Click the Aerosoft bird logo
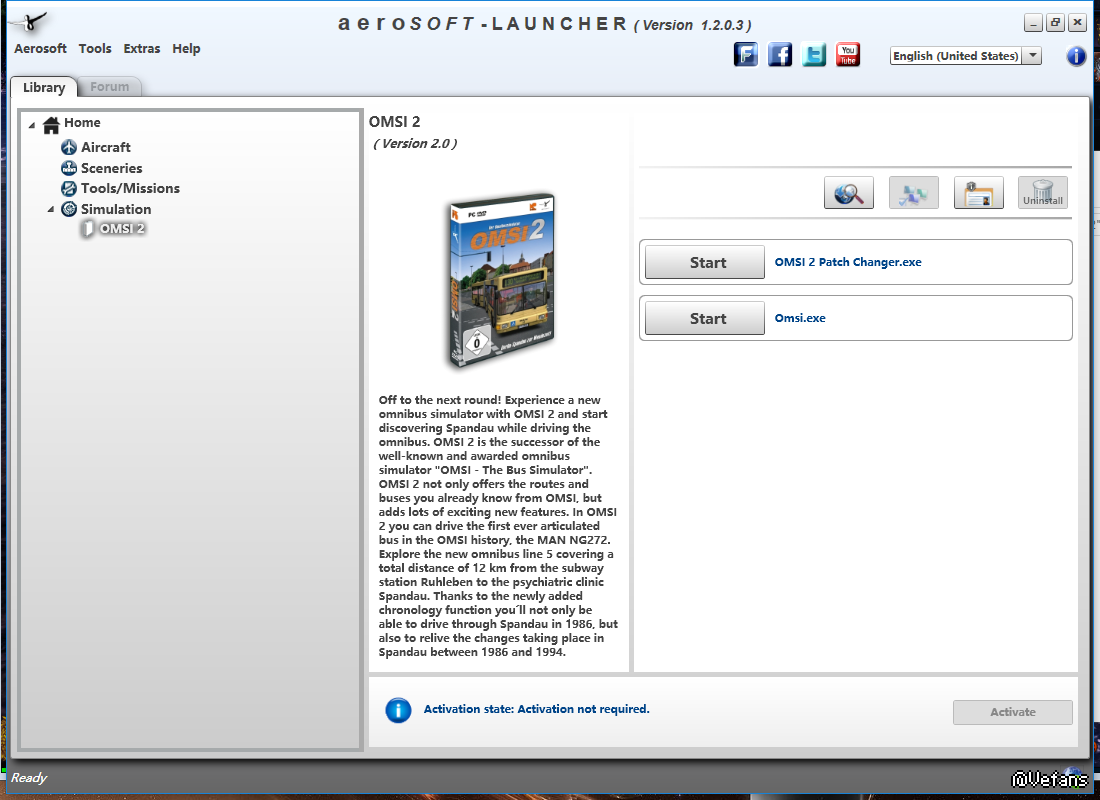Image resolution: width=1100 pixels, height=800 pixels. click(29, 22)
